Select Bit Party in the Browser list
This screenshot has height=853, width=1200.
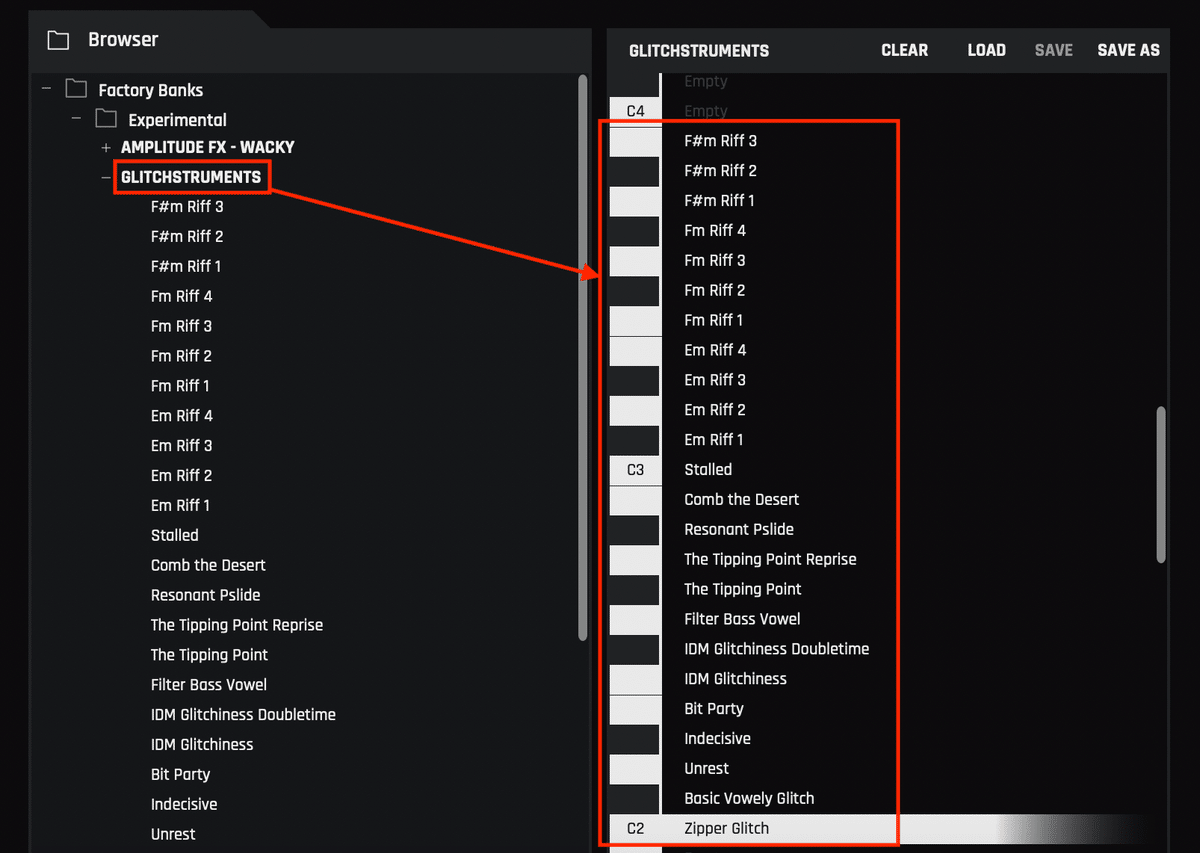pos(181,775)
